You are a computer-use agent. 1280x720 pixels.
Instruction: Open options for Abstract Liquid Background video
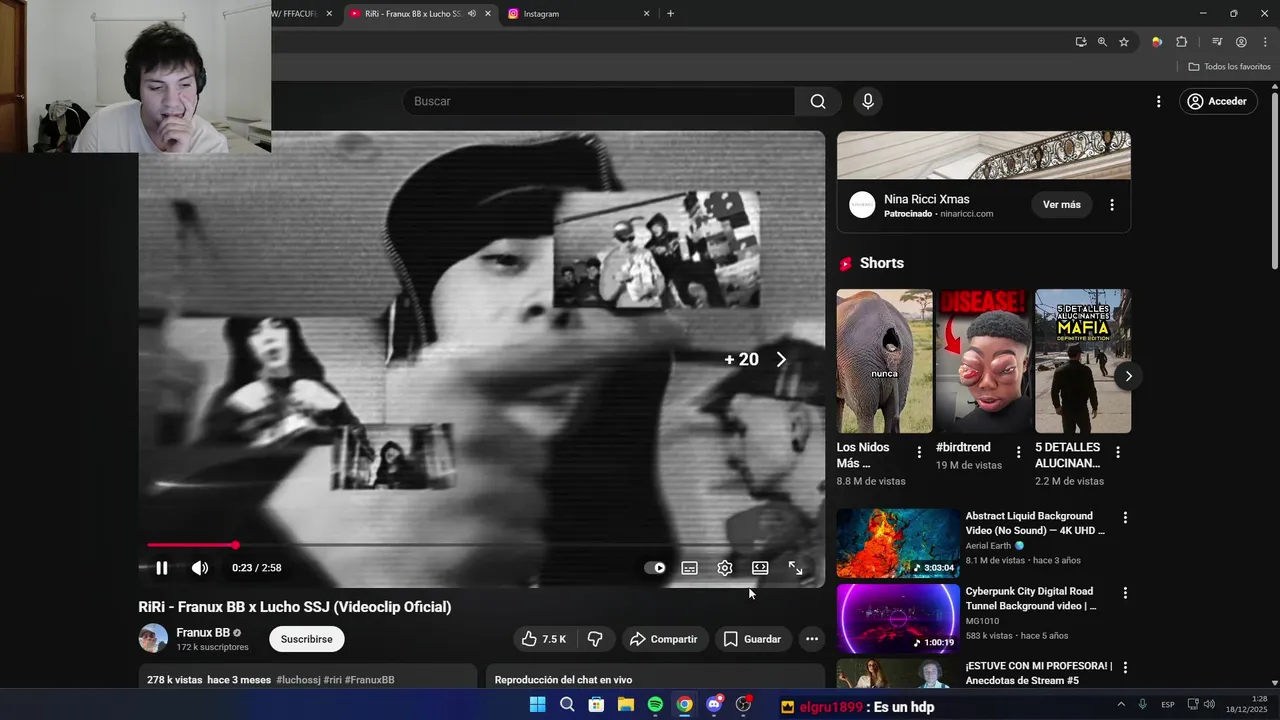point(1125,518)
